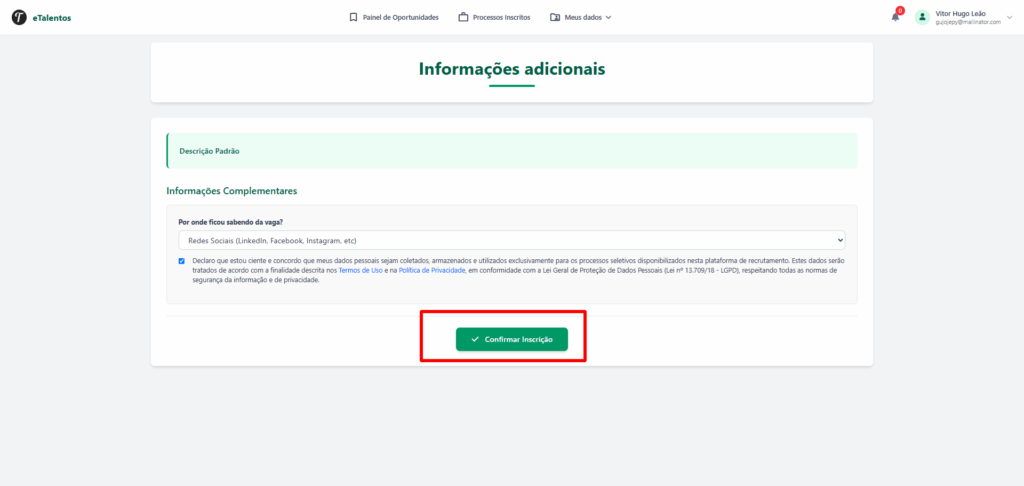
Task: Open the Termos de Uso link
Action: click(x=360, y=270)
